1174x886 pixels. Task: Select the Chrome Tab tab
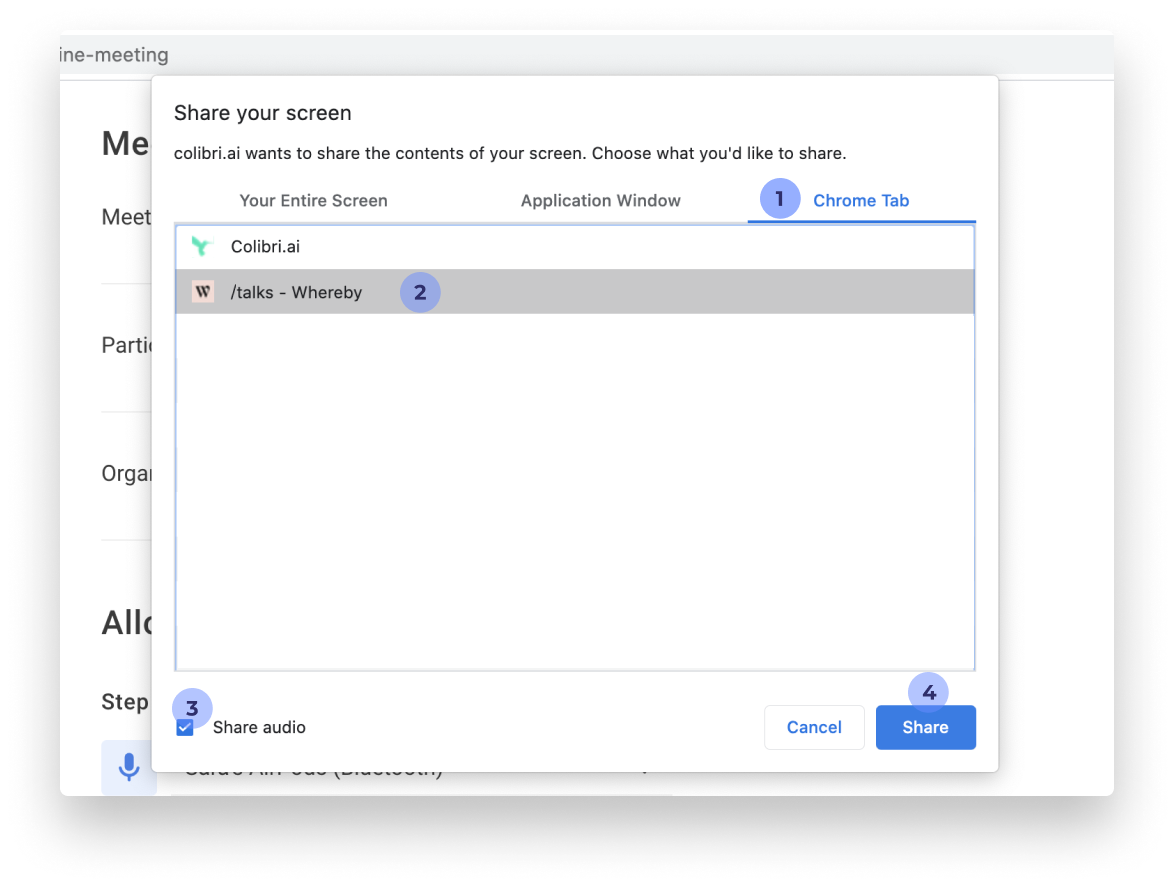pos(861,200)
